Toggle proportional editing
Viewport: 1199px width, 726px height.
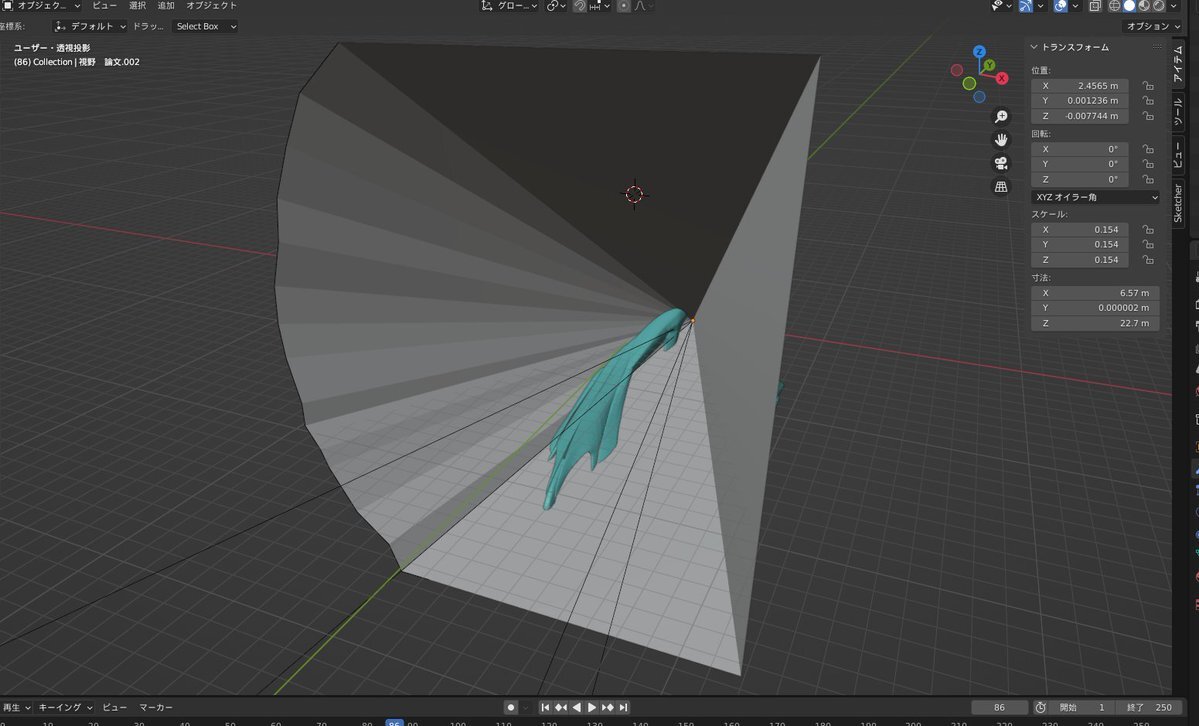pos(623,6)
